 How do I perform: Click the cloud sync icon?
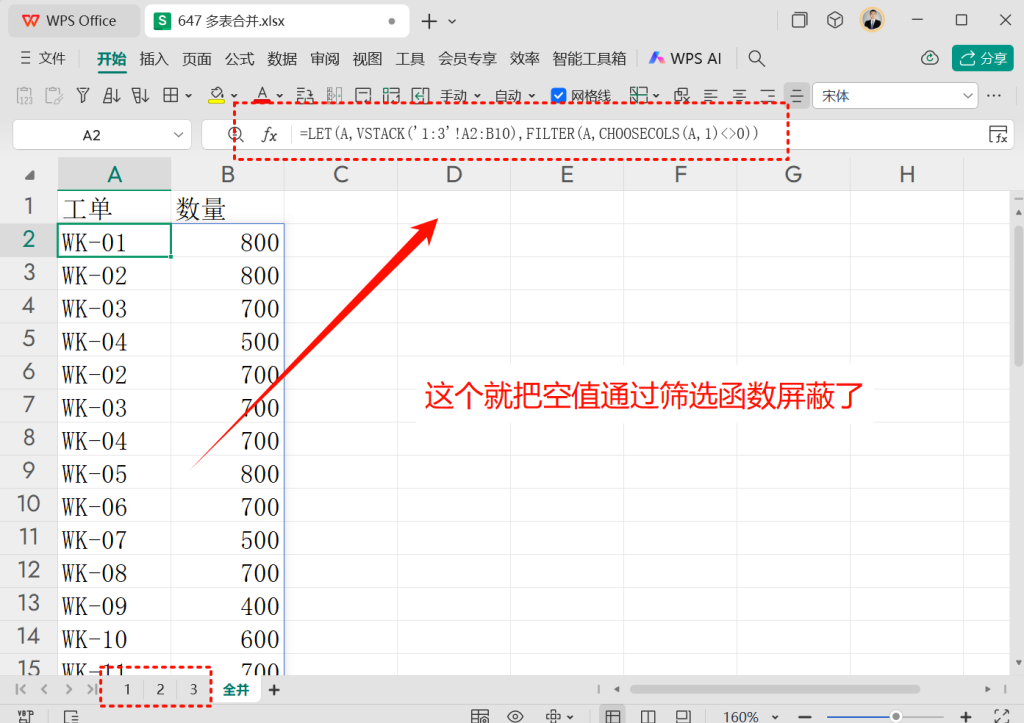tap(929, 58)
